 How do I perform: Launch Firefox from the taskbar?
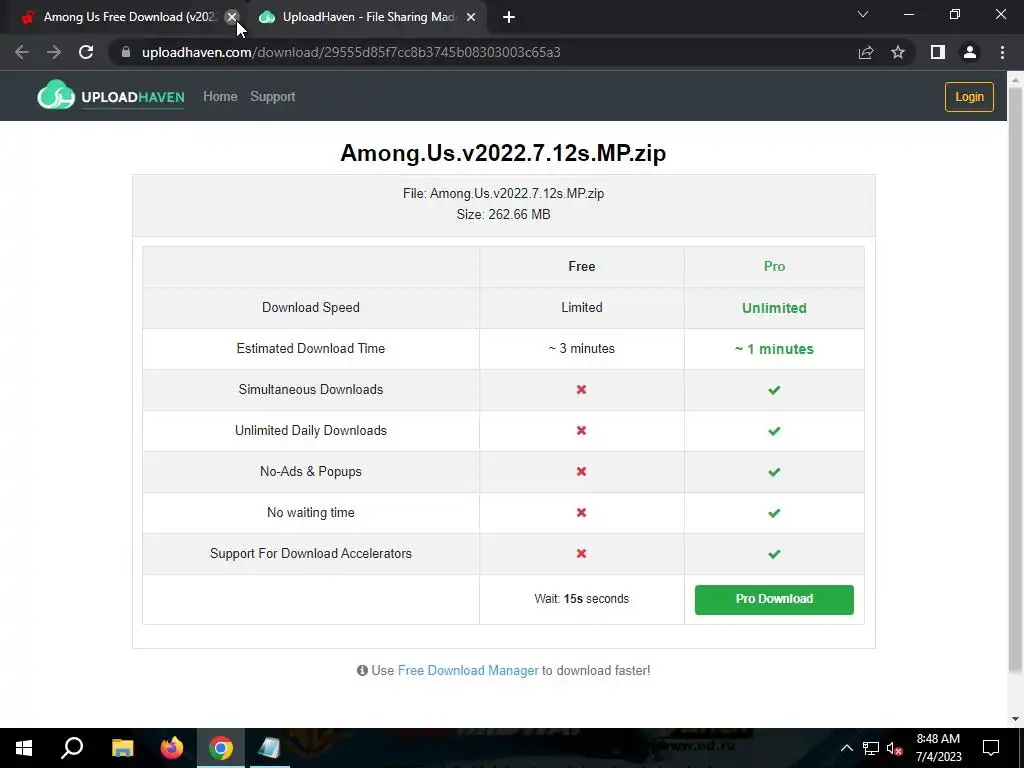coord(172,748)
